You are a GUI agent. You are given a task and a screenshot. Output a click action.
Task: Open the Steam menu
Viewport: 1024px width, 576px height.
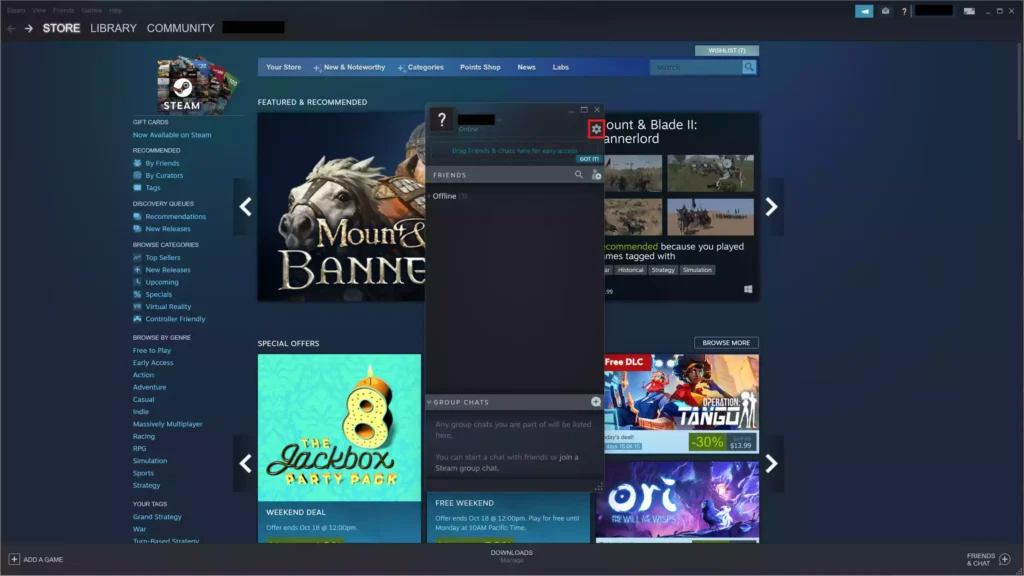tap(16, 10)
